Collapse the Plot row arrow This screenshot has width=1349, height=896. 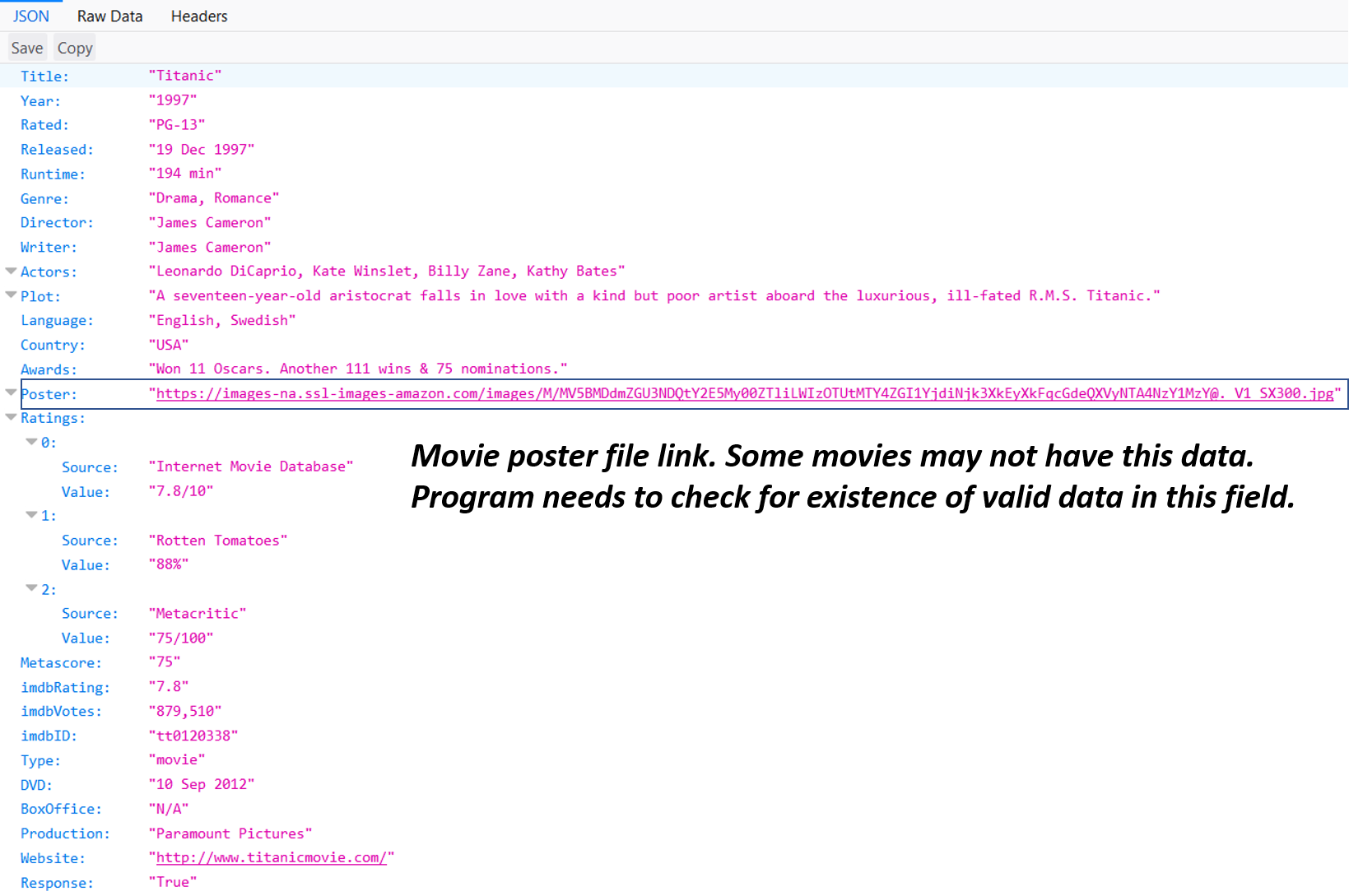pyautogui.click(x=11, y=295)
